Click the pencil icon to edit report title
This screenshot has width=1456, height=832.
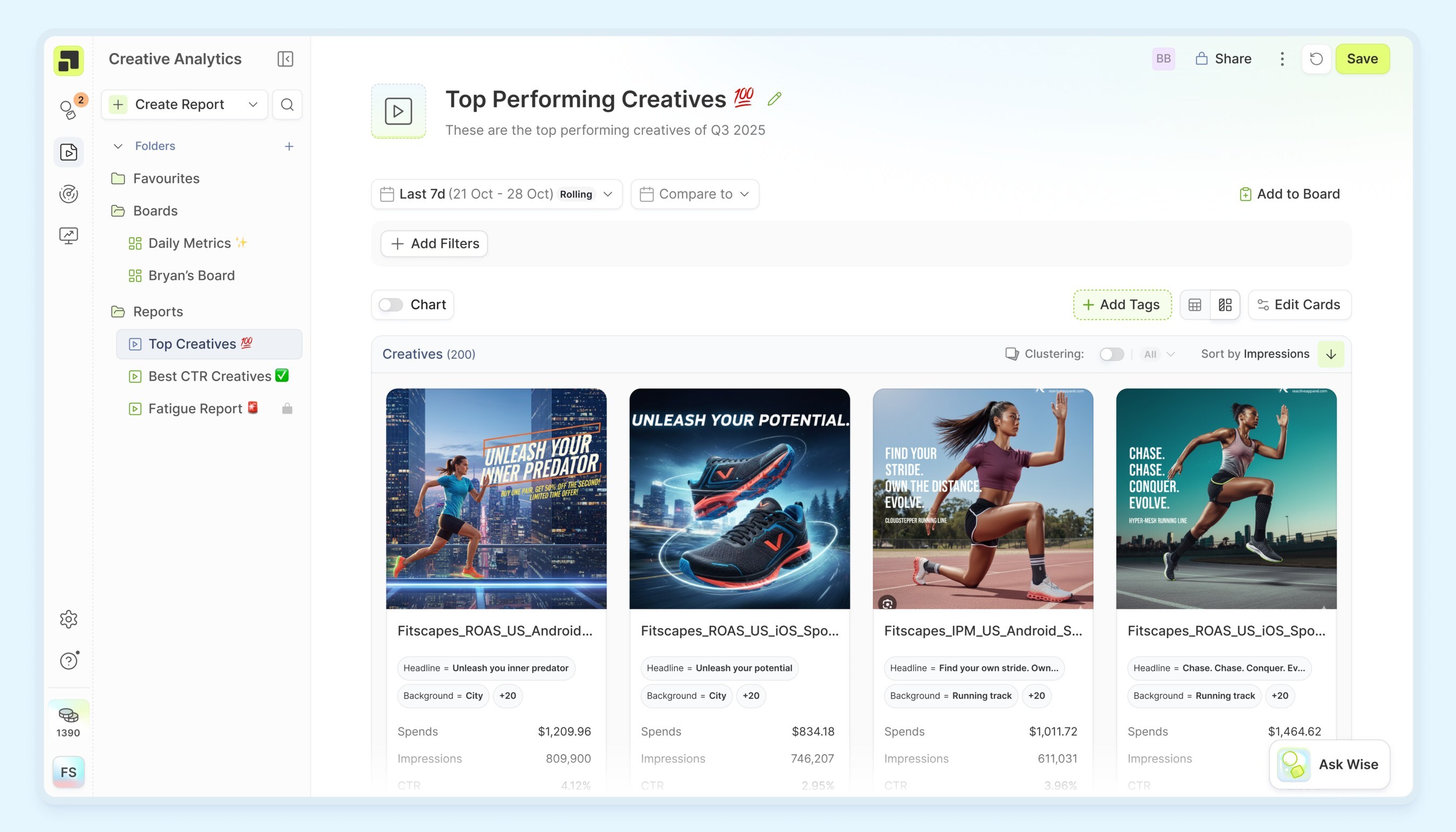[774, 99]
